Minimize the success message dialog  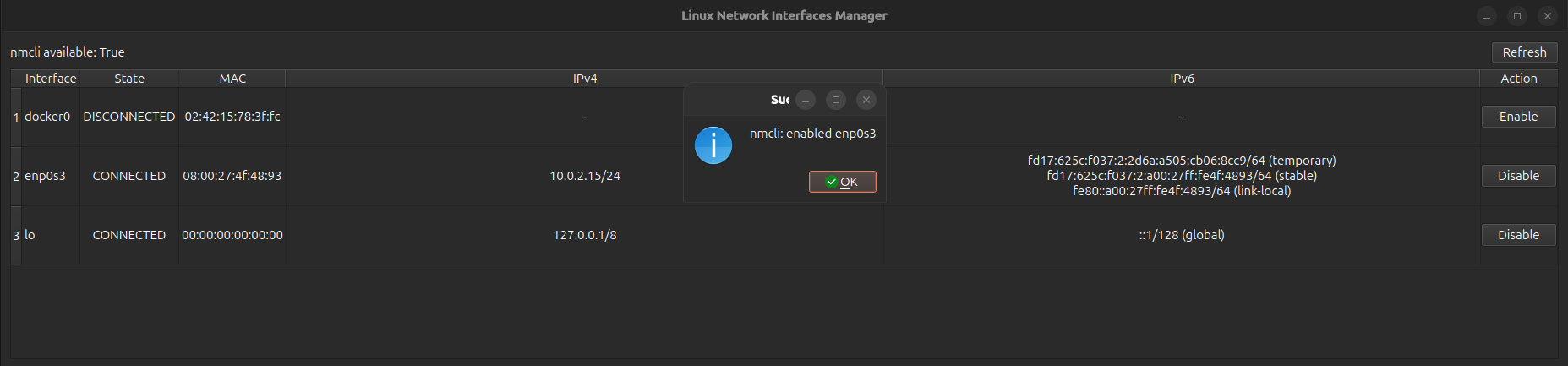(806, 100)
